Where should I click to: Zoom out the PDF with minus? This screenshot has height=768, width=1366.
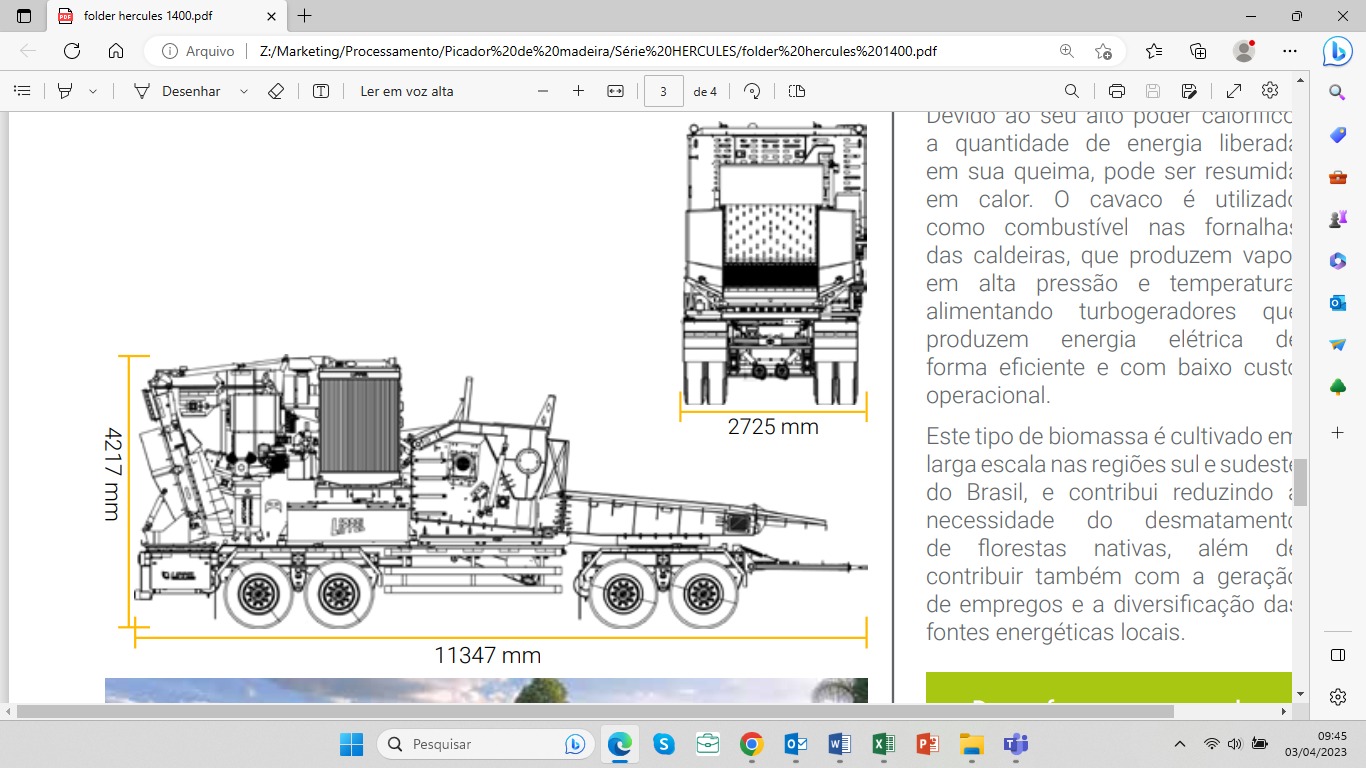coord(543,91)
